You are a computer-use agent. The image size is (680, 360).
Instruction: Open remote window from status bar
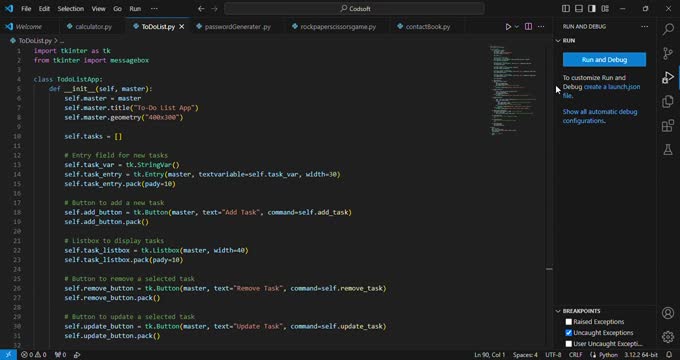tap(8, 355)
